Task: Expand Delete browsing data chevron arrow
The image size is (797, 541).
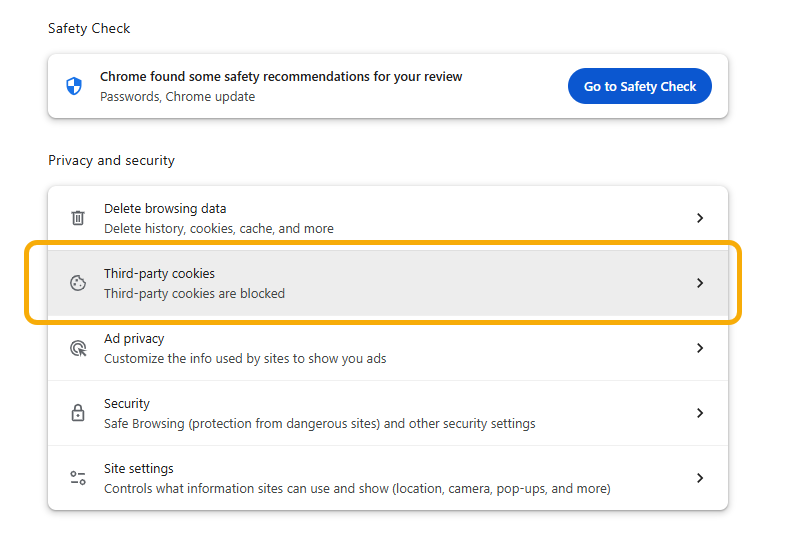Action: [x=700, y=218]
